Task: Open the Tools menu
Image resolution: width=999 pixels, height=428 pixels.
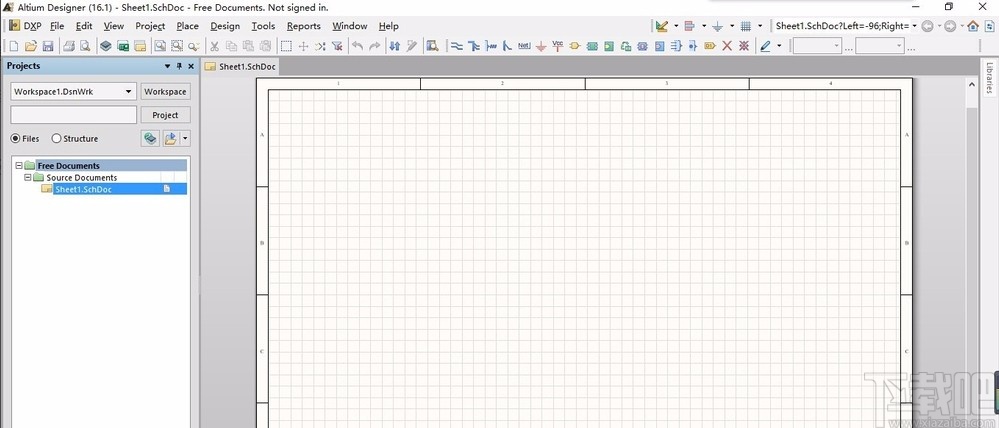Action: coord(263,26)
